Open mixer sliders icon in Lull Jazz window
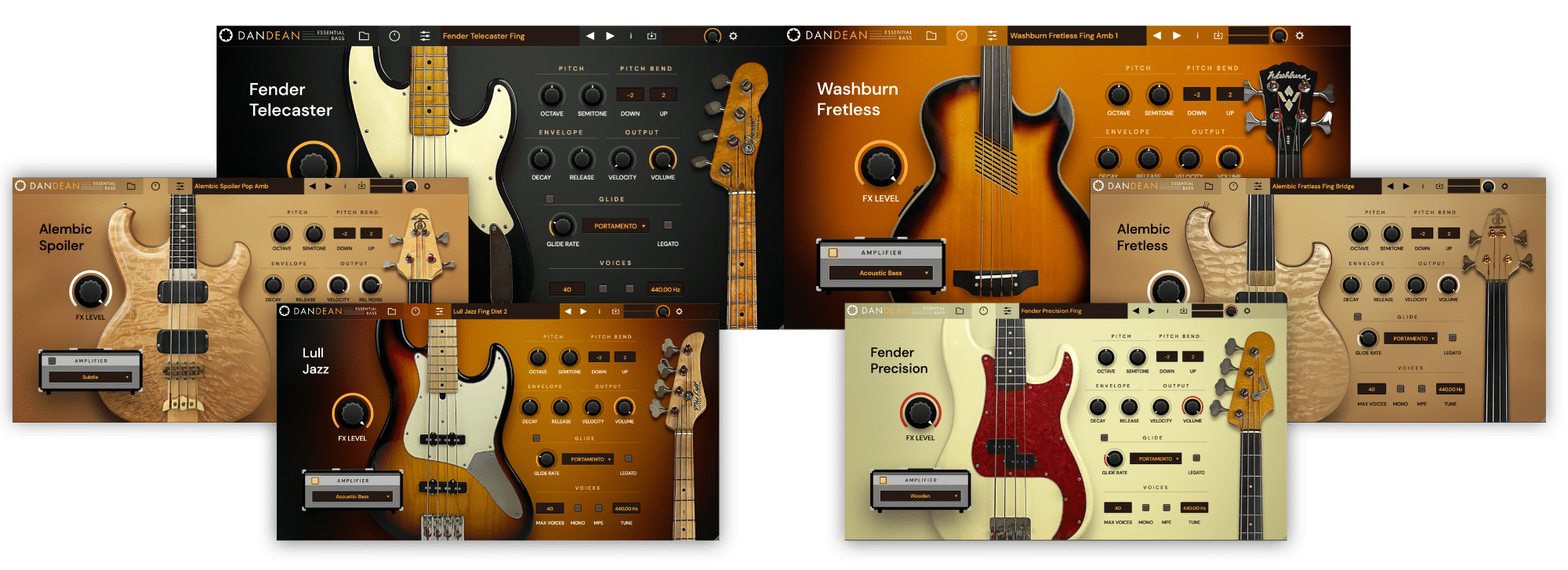This screenshot has height=570, width=1568. pyautogui.click(x=439, y=311)
